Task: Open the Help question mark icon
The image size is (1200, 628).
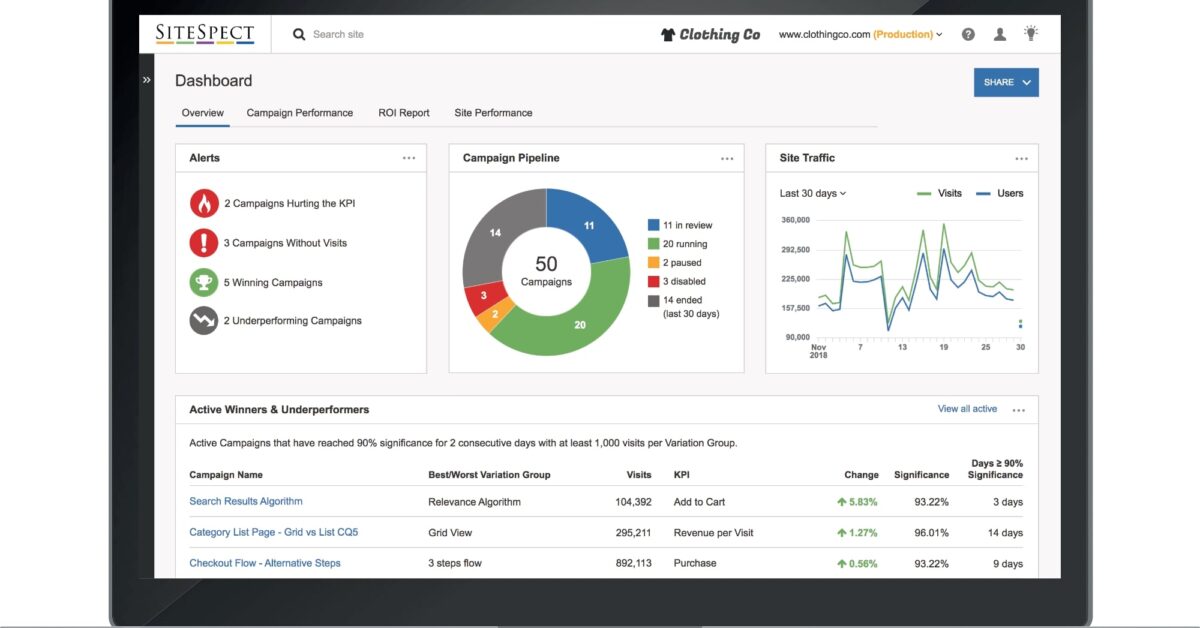Action: click(x=968, y=33)
